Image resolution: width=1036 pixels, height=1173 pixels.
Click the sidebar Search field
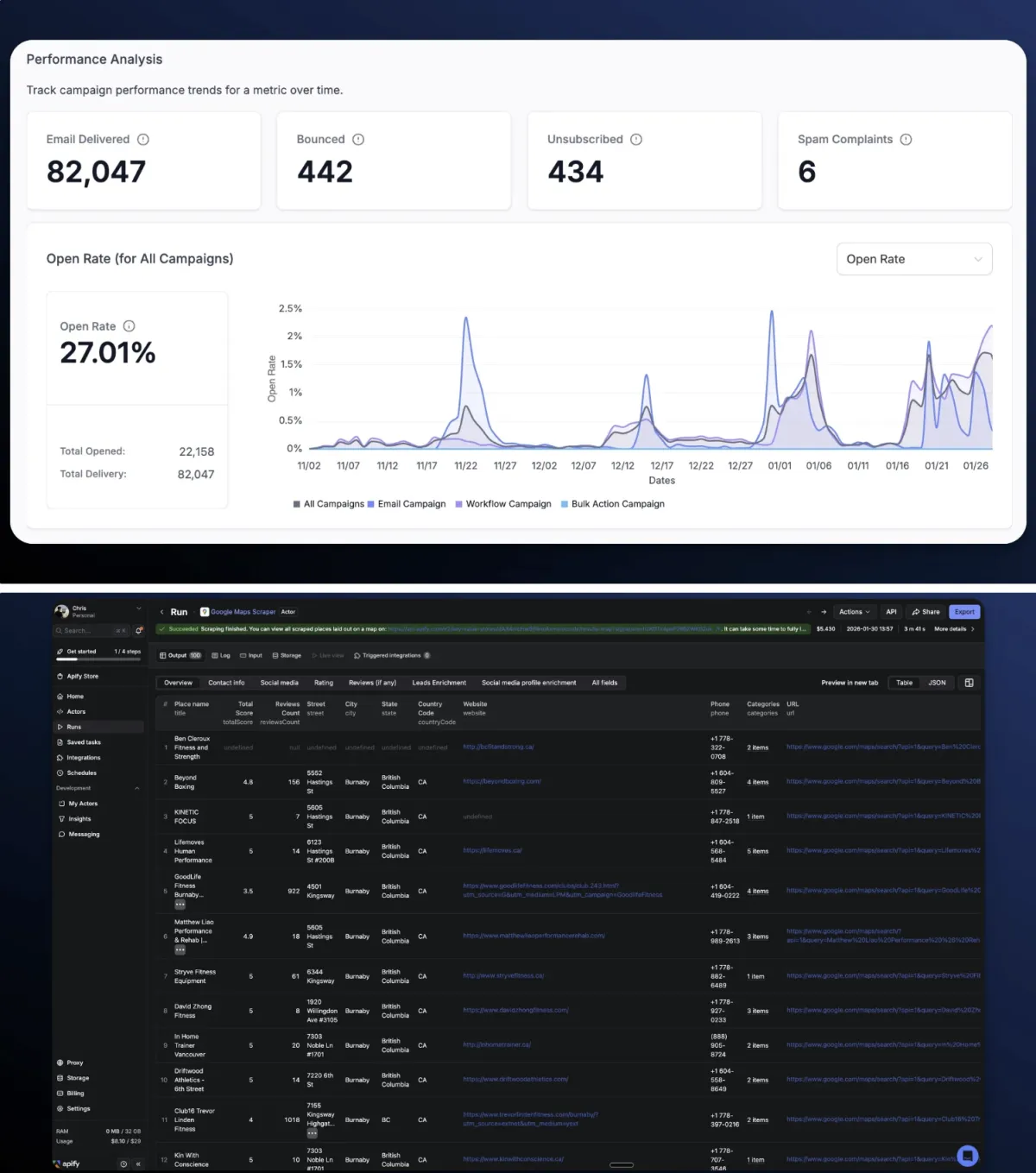click(x=86, y=631)
